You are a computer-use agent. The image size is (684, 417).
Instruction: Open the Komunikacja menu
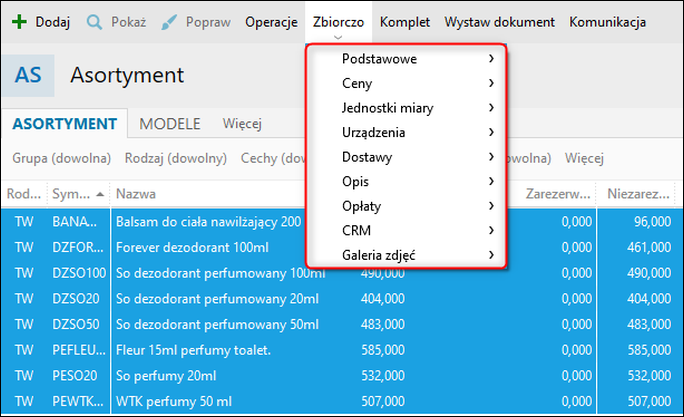click(x=607, y=22)
